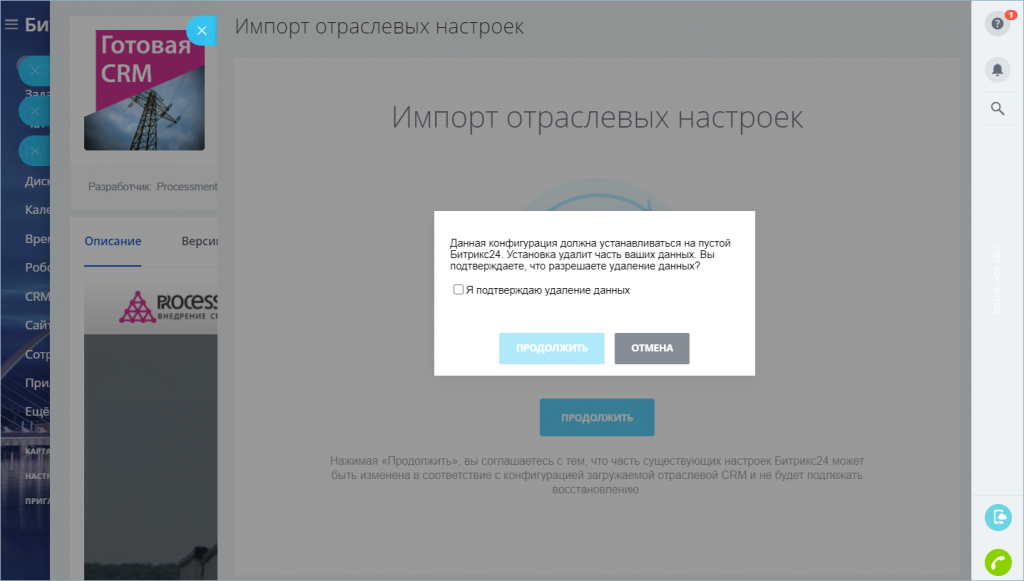This screenshot has height=581, width=1024.
Task: Toggle the hamburger menu icon
Action: (11, 25)
